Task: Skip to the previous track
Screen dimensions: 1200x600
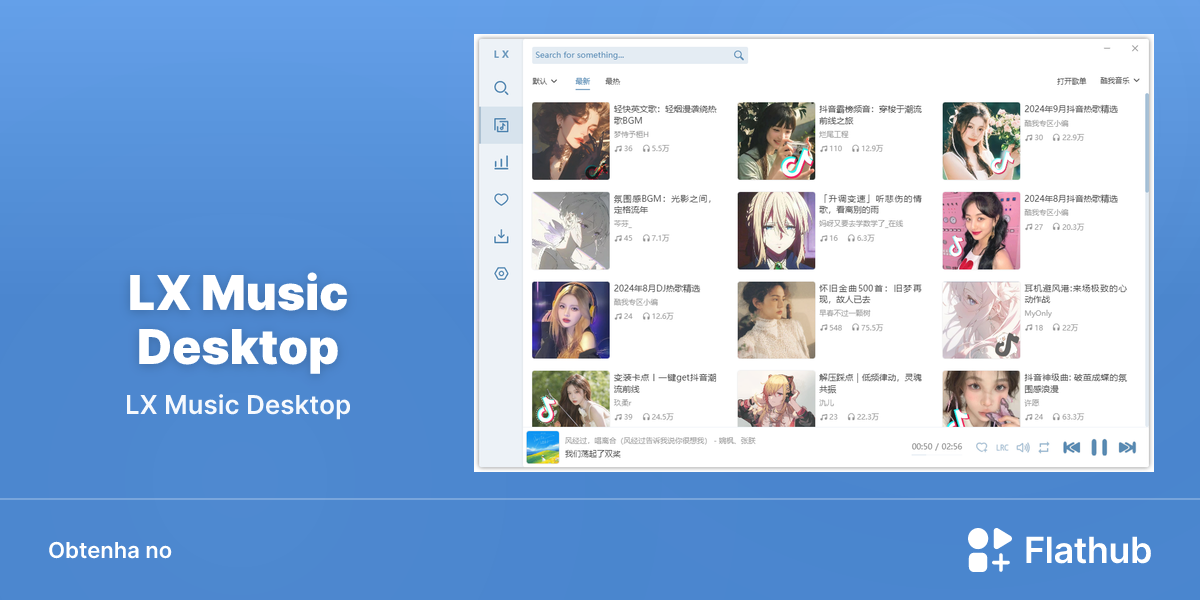Action: 1071,447
